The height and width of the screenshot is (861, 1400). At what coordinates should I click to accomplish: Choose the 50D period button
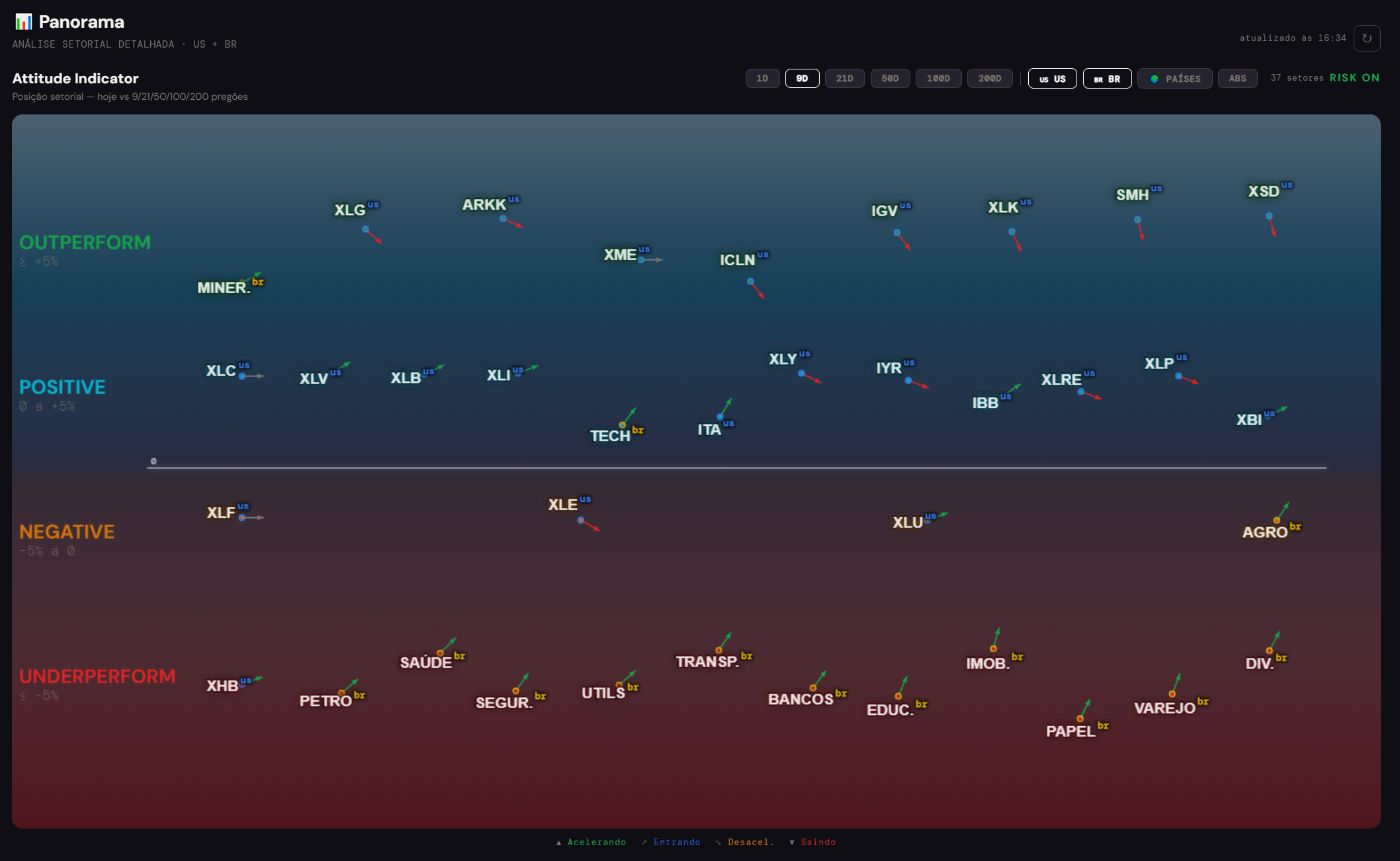[890, 79]
